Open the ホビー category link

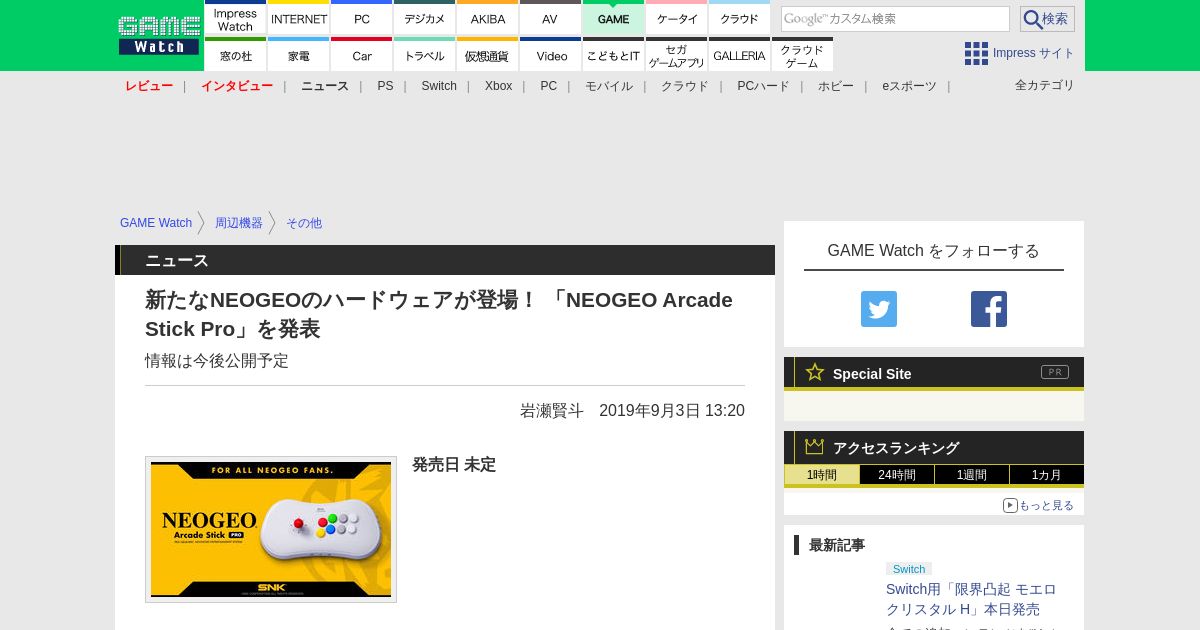coord(836,86)
